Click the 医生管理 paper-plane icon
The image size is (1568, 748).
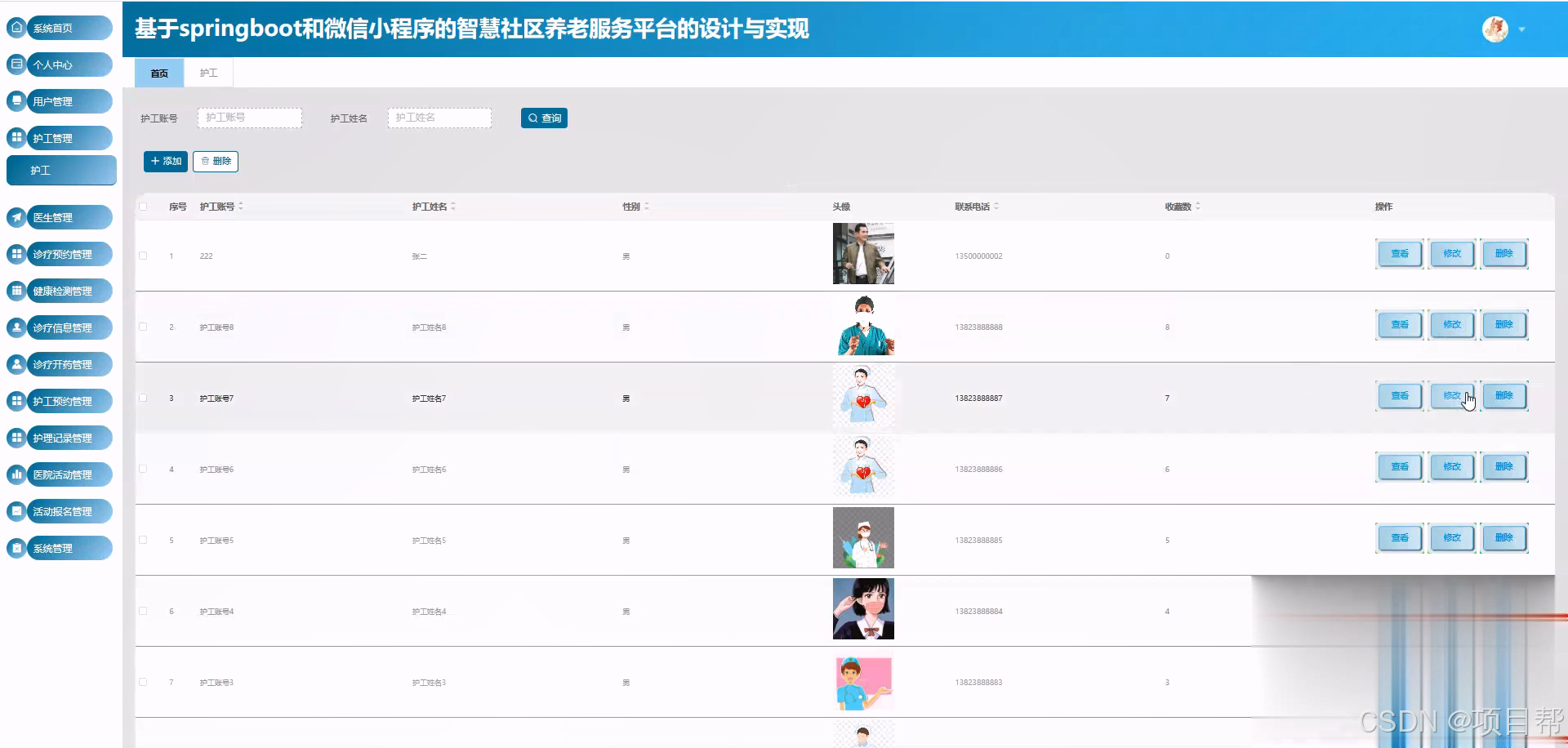point(16,216)
